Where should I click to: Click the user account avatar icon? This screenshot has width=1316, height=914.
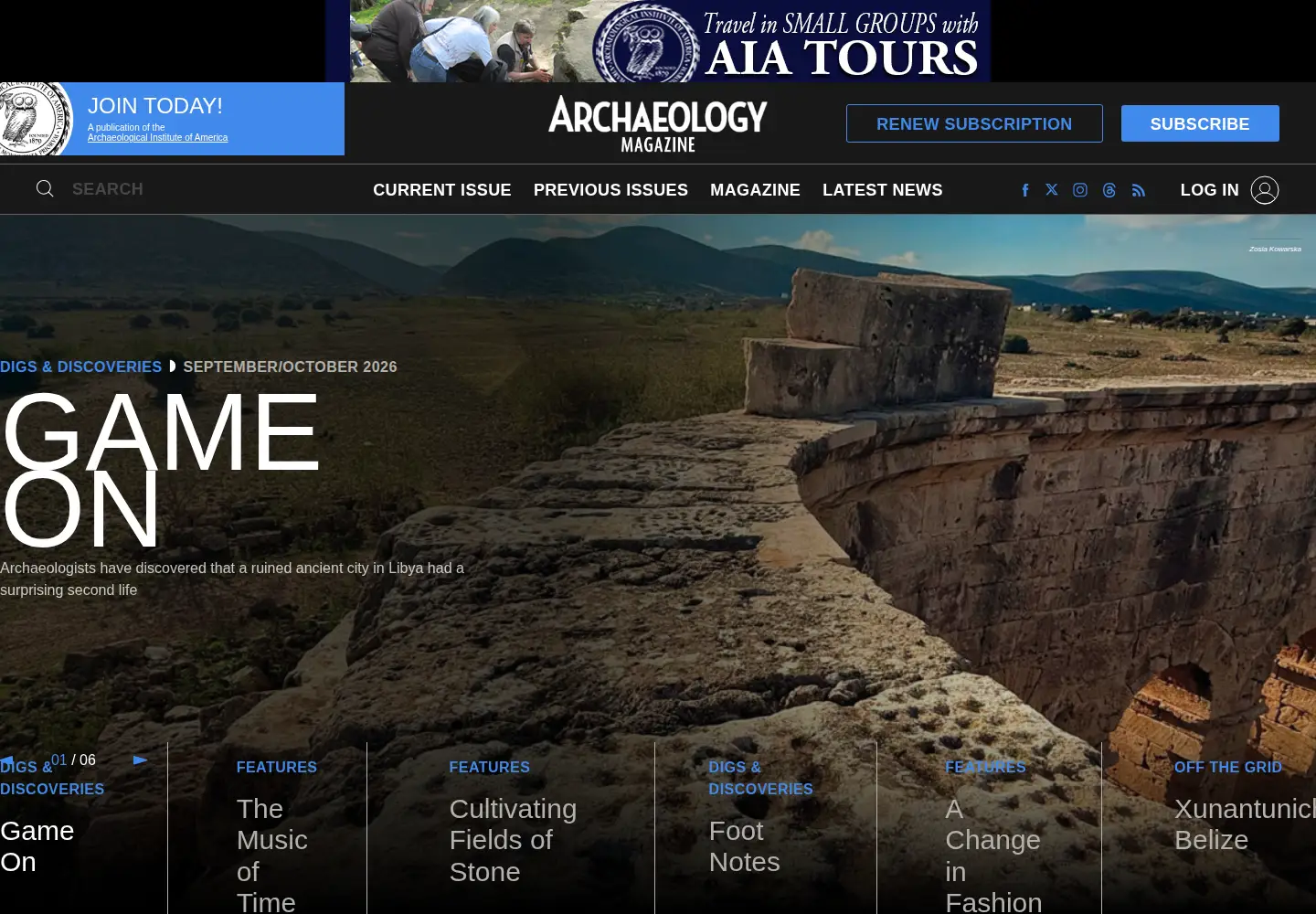click(x=1265, y=190)
